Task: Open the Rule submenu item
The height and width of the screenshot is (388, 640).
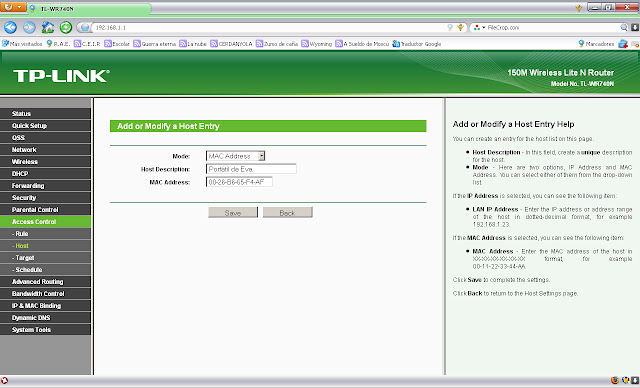Action: [x=45, y=234]
